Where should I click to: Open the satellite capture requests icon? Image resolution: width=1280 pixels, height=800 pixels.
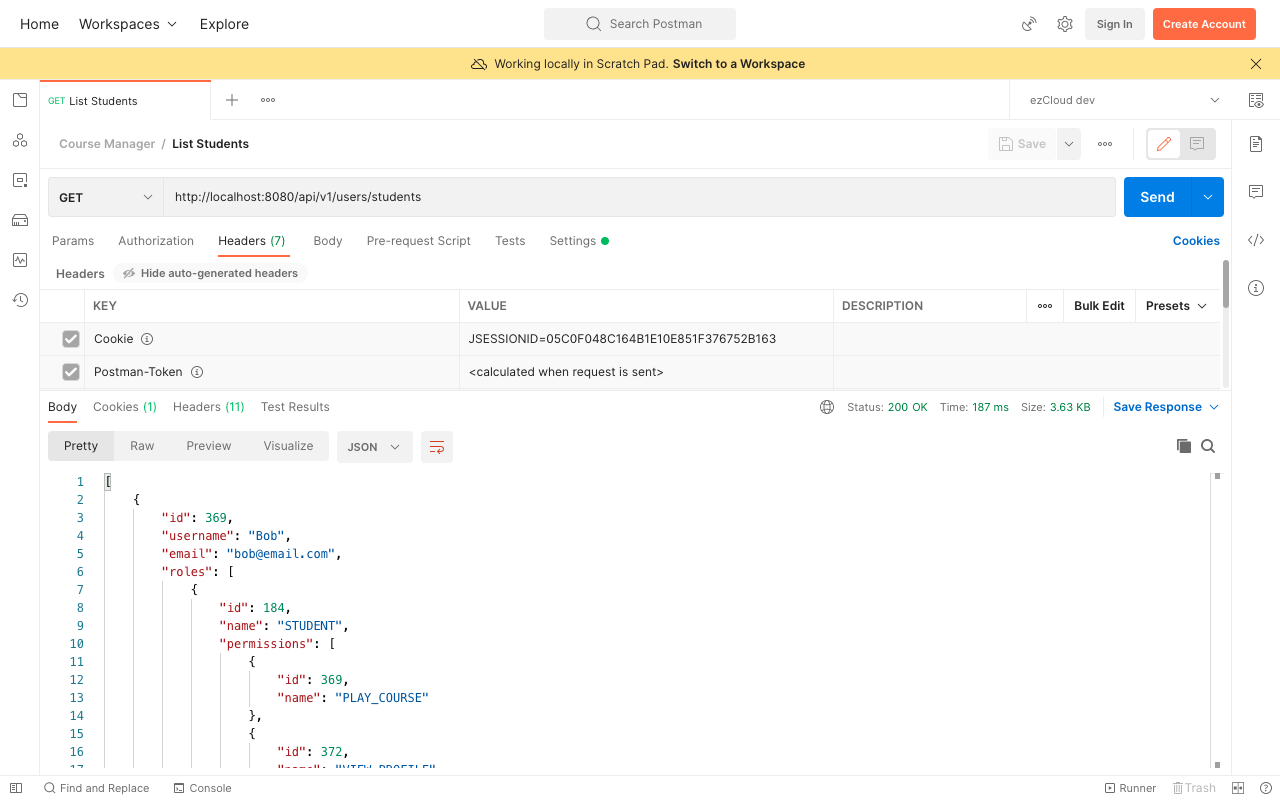1029,24
